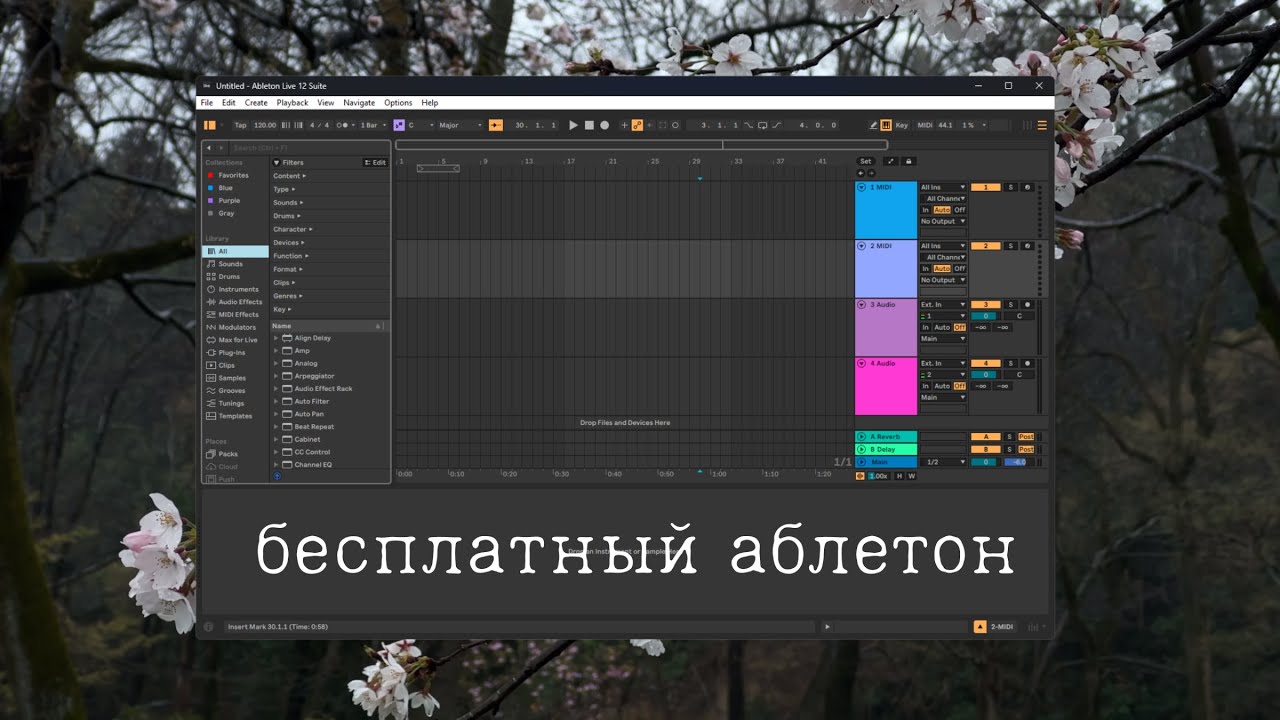This screenshot has height=720, width=1280.
Task: Click the Tap tempo button
Action: coord(240,125)
